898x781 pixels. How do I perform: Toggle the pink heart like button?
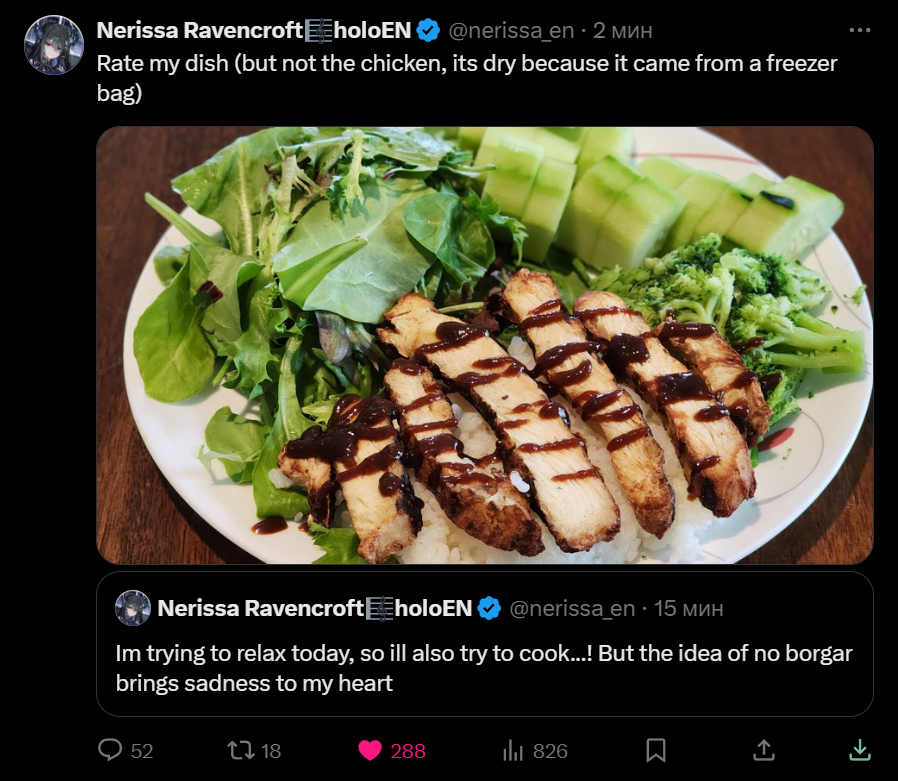click(x=370, y=750)
